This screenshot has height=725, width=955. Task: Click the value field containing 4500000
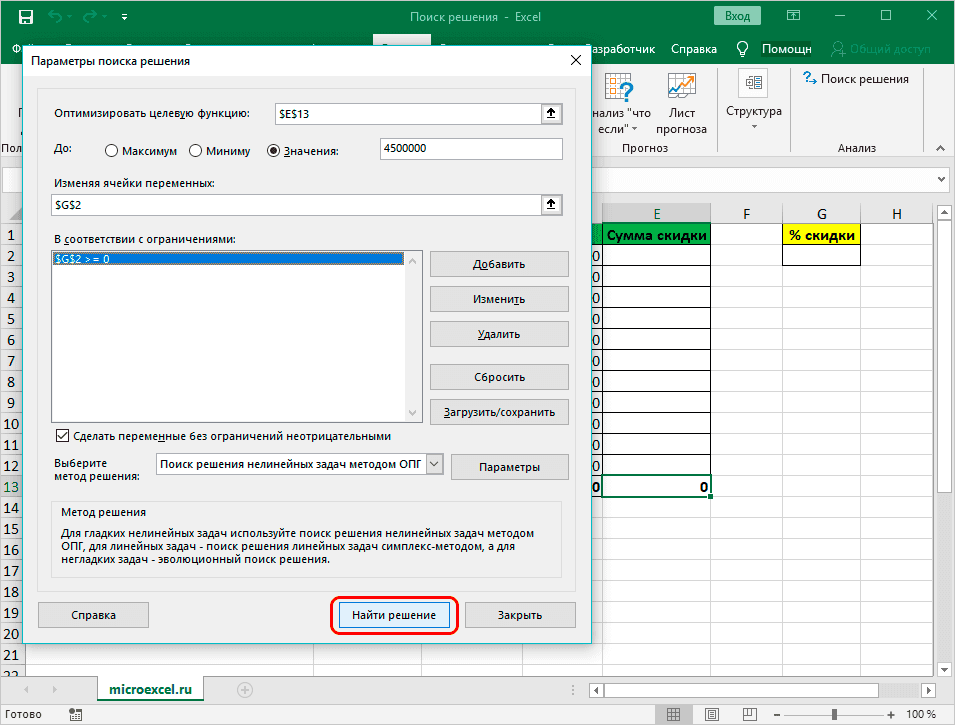[471, 149]
